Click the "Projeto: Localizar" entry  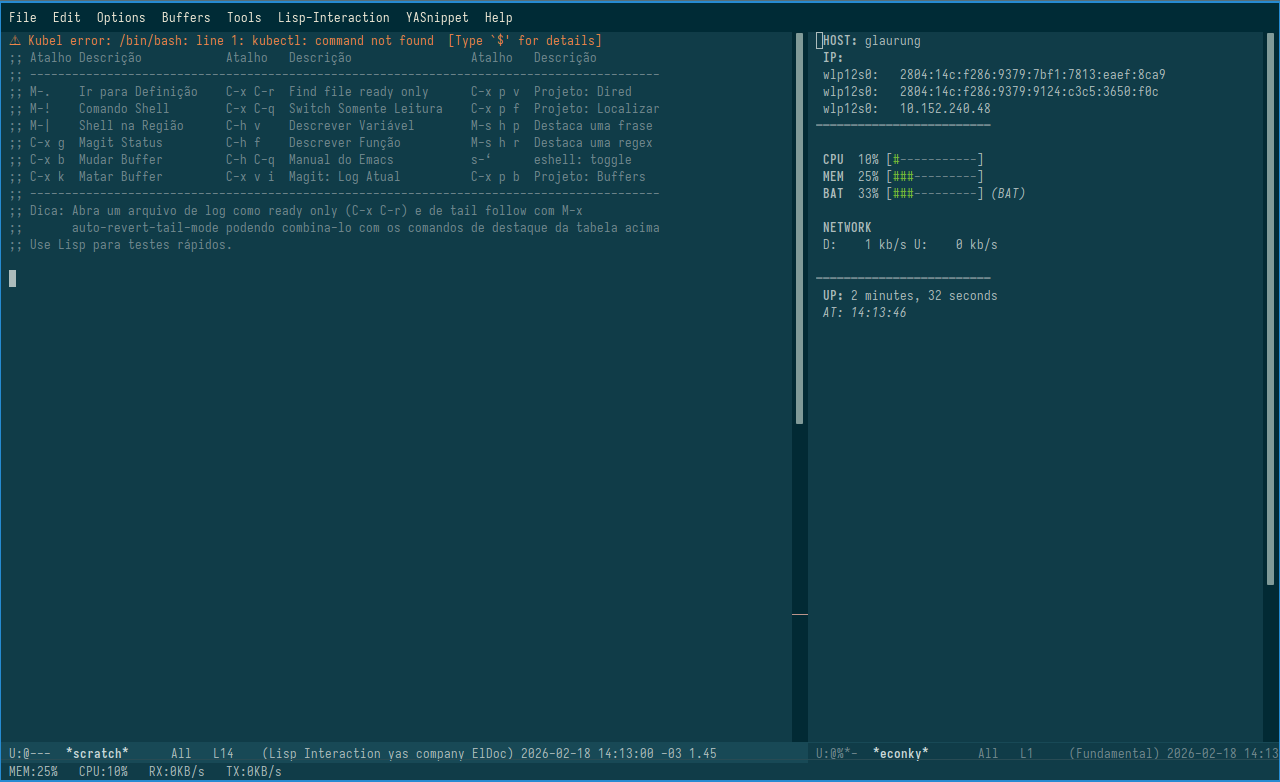click(597, 109)
